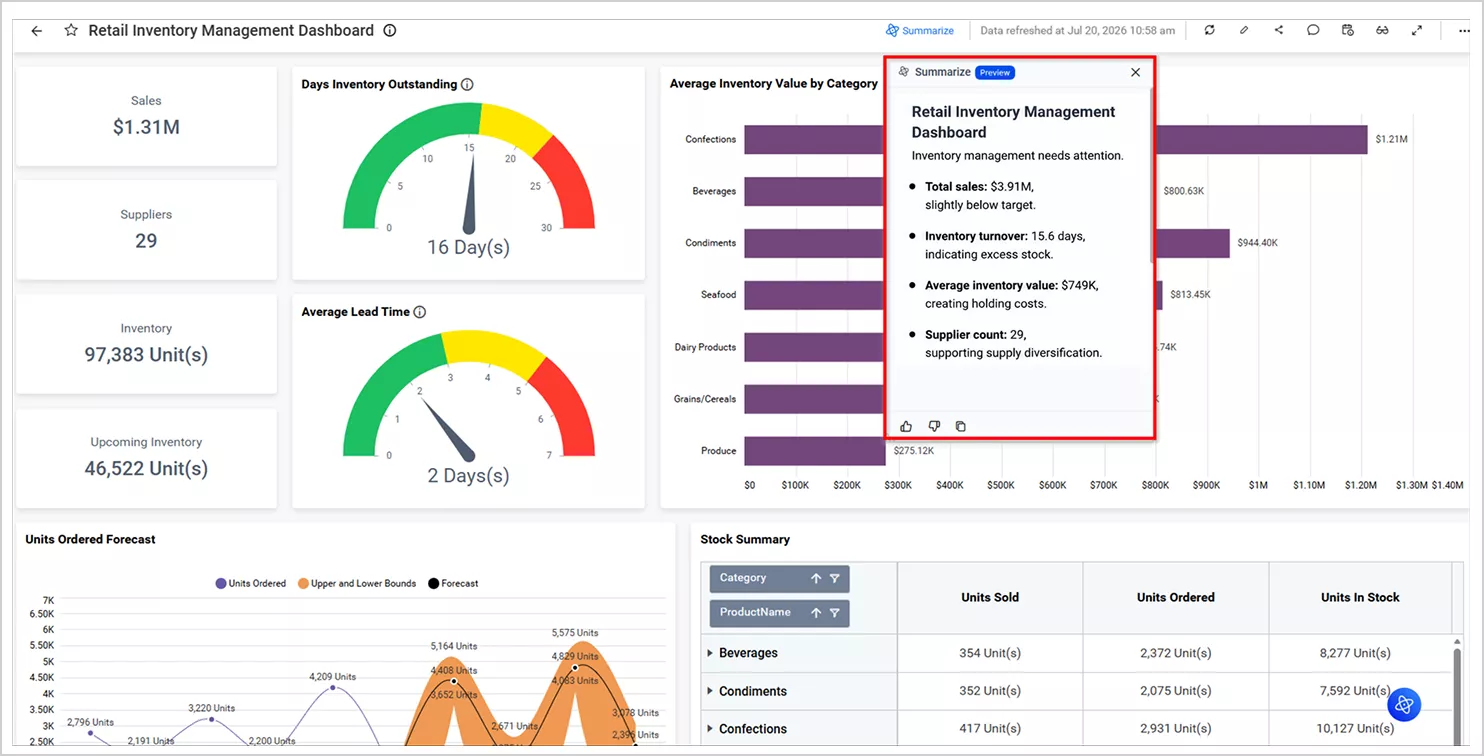
Task: Edit the dashboard with the pencil icon
Action: click(1244, 31)
